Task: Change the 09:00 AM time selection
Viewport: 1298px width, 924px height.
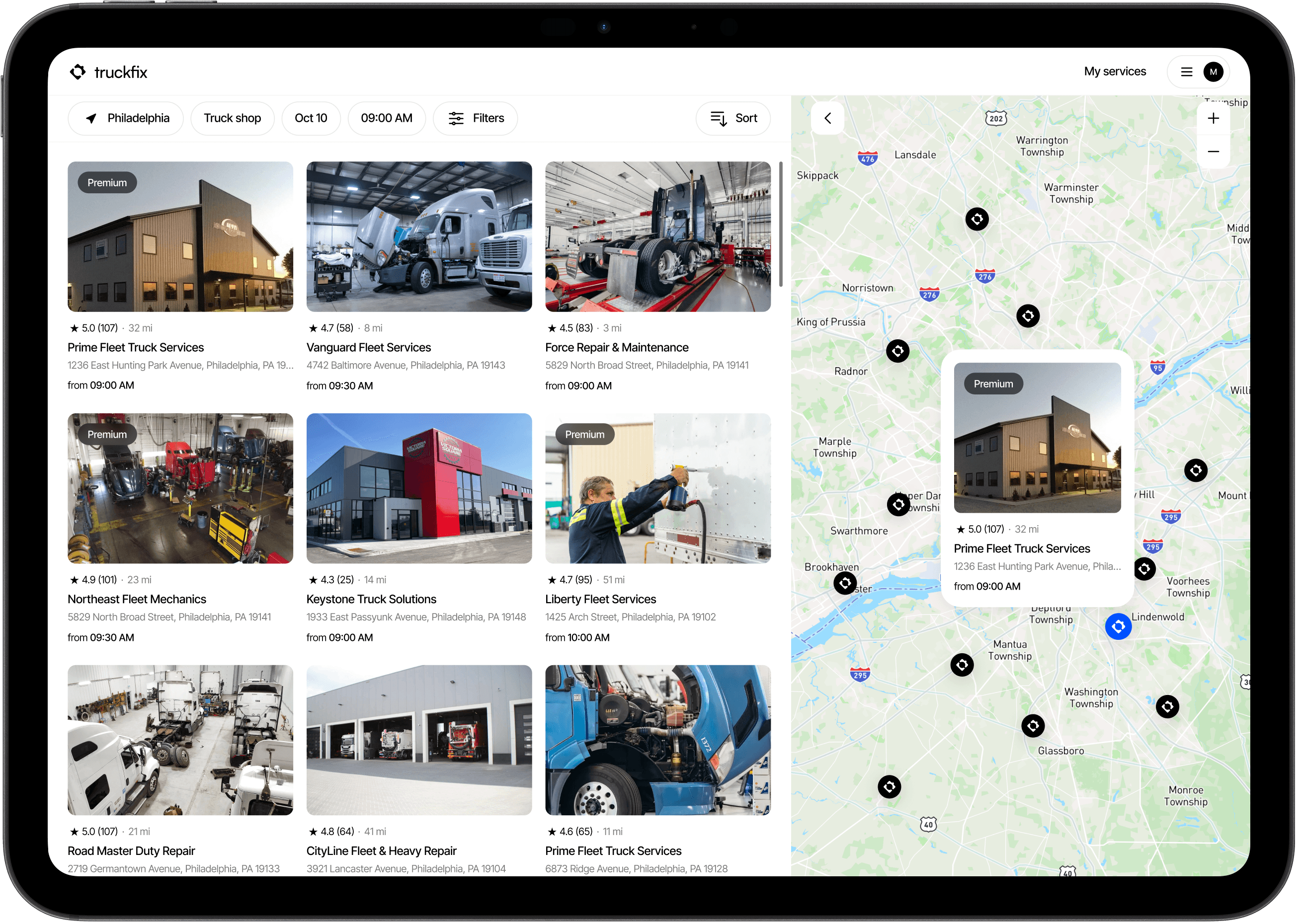Action: tap(387, 118)
